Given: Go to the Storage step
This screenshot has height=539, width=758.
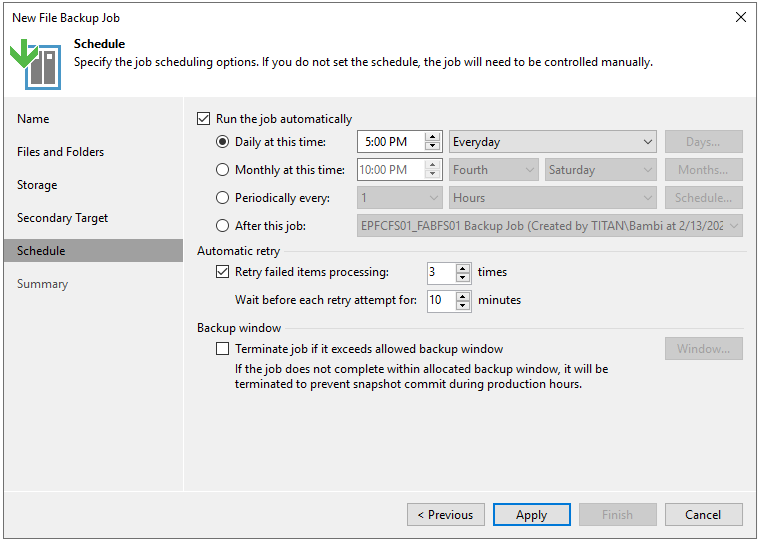Looking at the screenshot, I should tap(37, 185).
